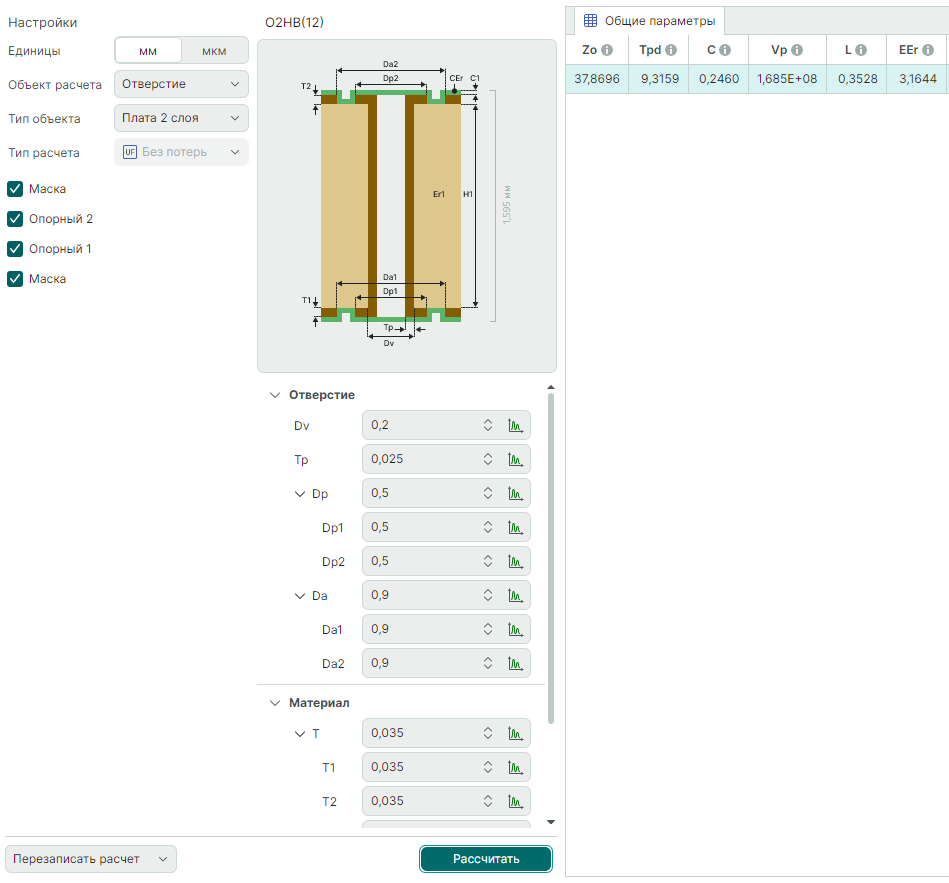This screenshot has height=883, width=949.
Task: Show info icon next to L column
Action: (x=861, y=50)
